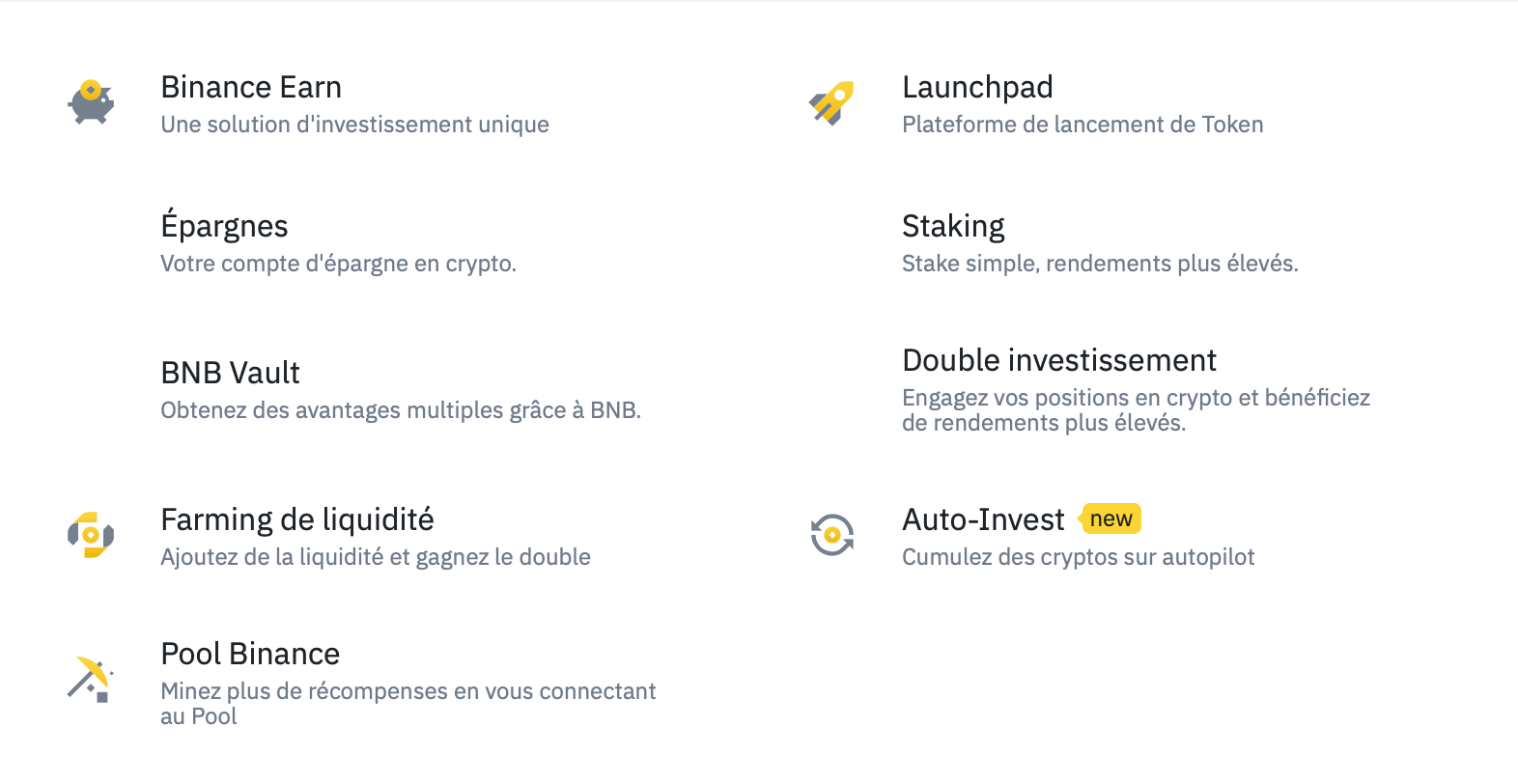Select the circular Auto-Invest icon
This screenshot has width=1518, height=784.
[x=832, y=536]
